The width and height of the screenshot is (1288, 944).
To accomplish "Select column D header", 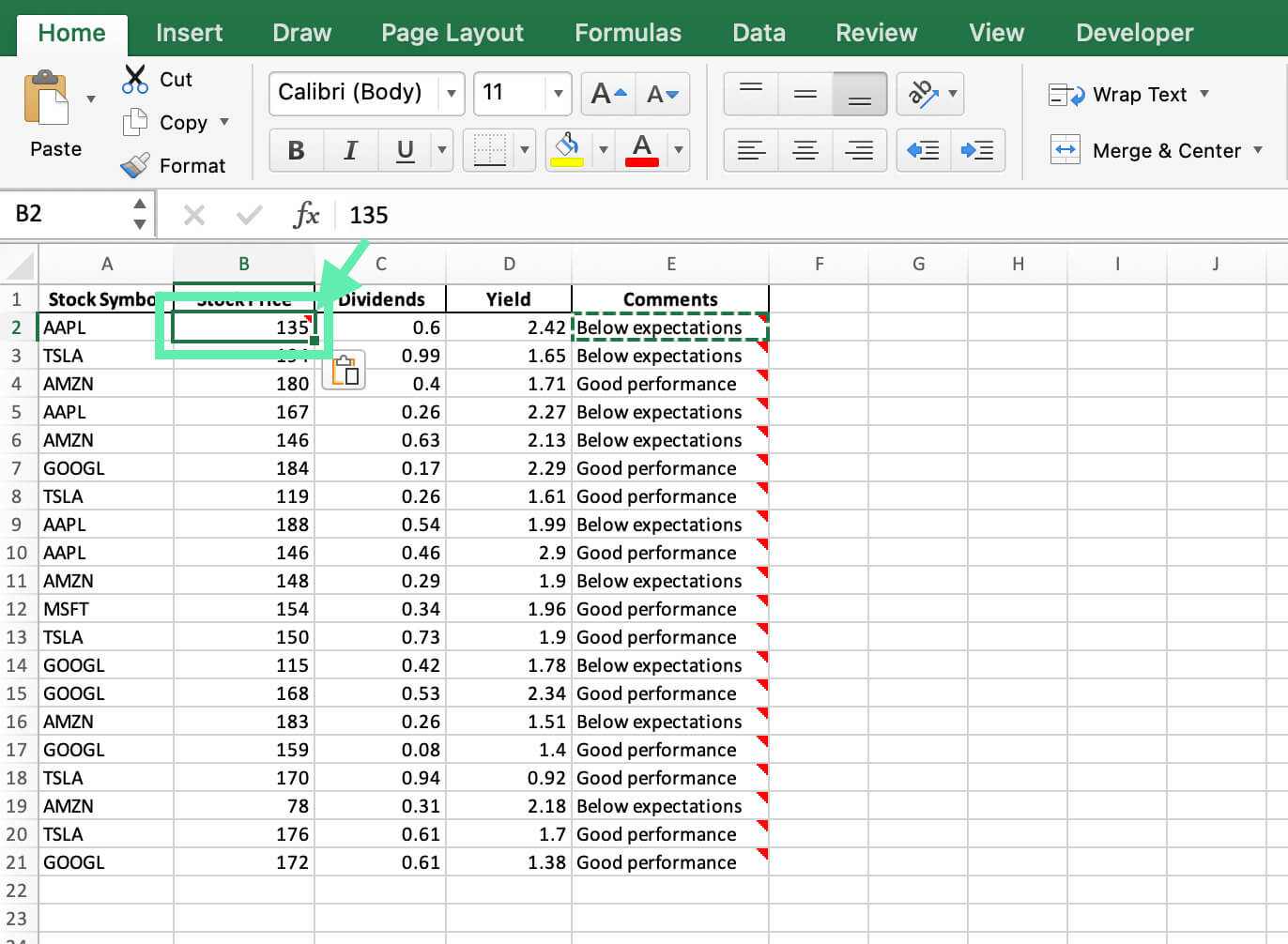I will click(x=509, y=265).
